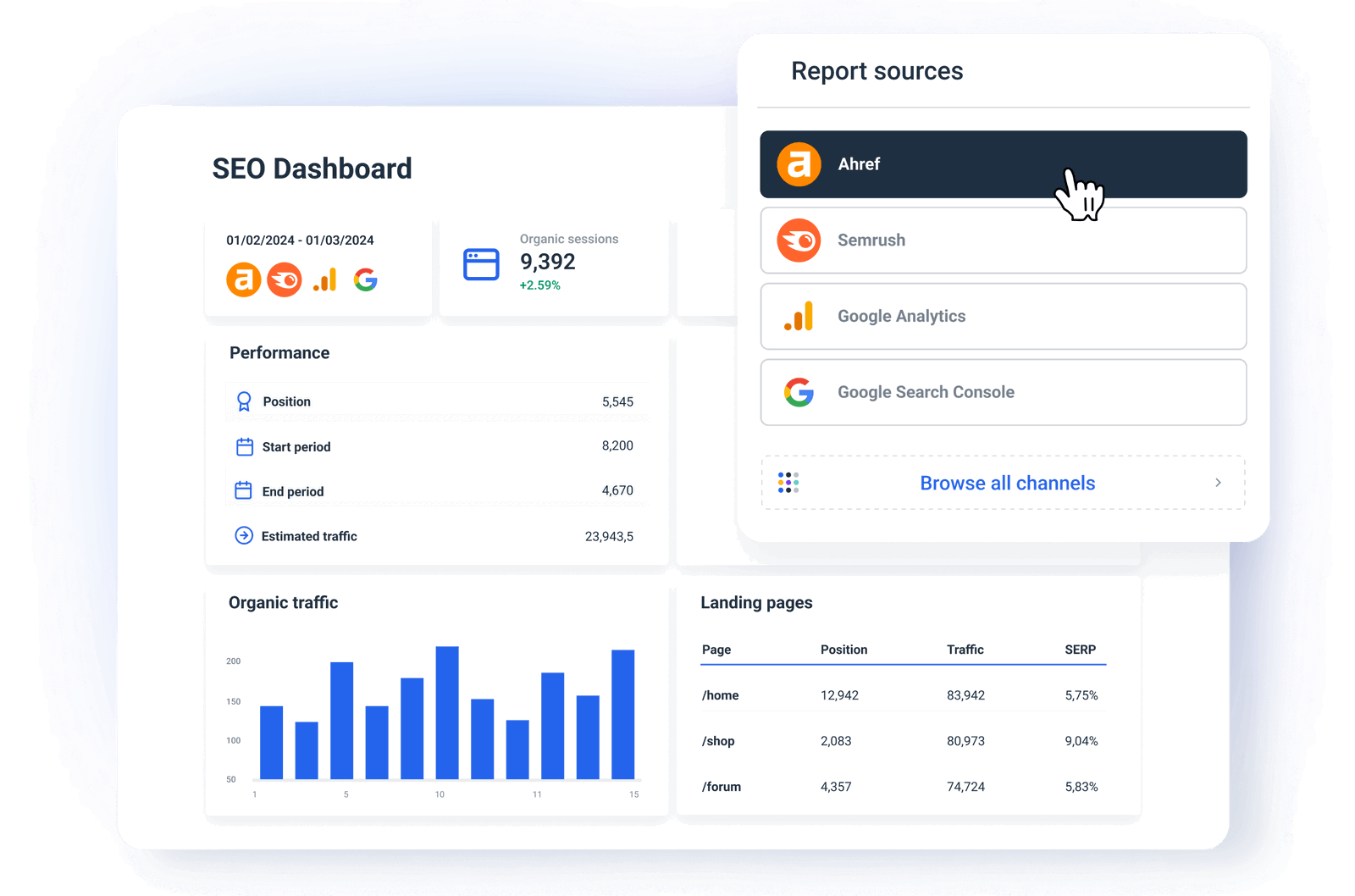Select the Google icon in the date card

(x=368, y=279)
